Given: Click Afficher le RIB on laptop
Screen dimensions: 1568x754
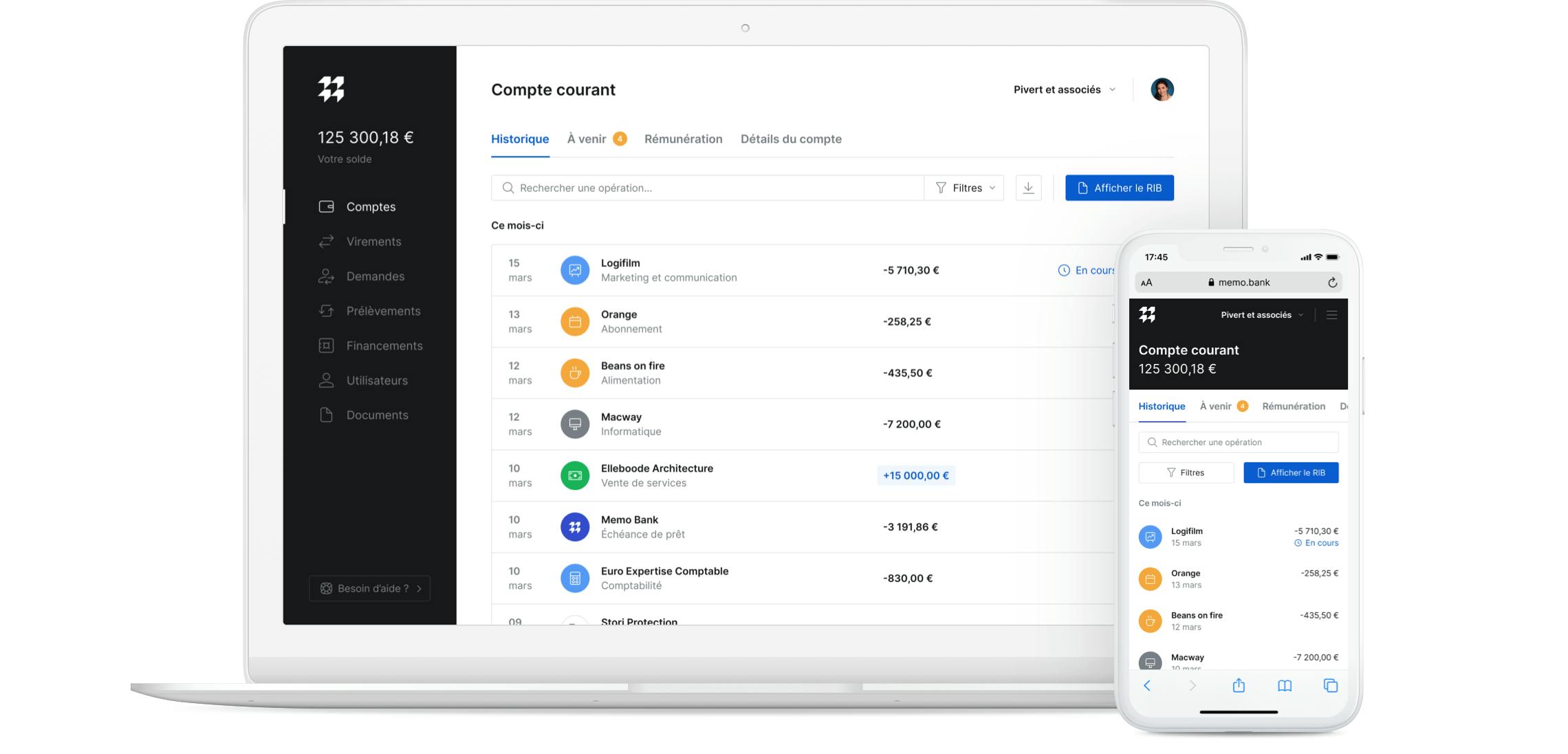Looking at the screenshot, I should tap(1120, 188).
